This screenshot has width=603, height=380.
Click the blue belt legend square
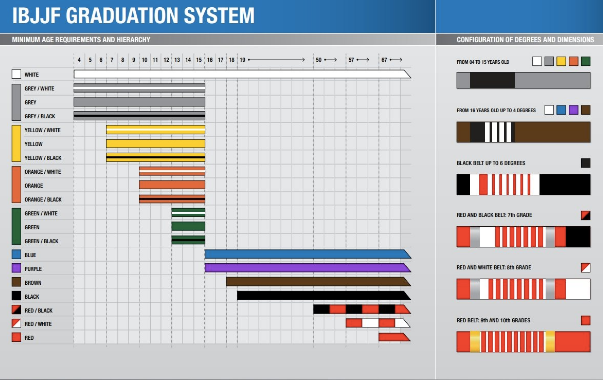click(16, 254)
